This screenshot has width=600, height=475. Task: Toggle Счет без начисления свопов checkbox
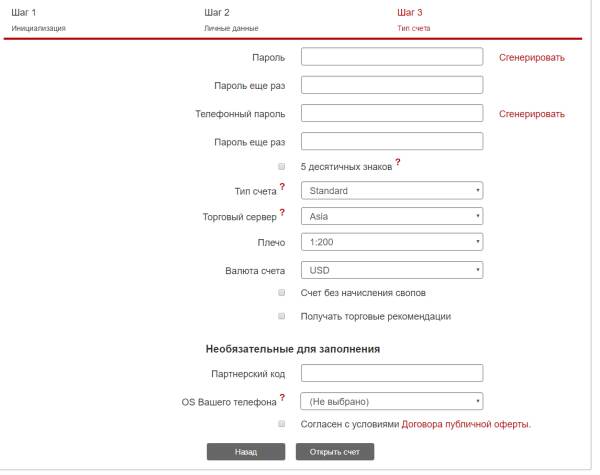282,293
